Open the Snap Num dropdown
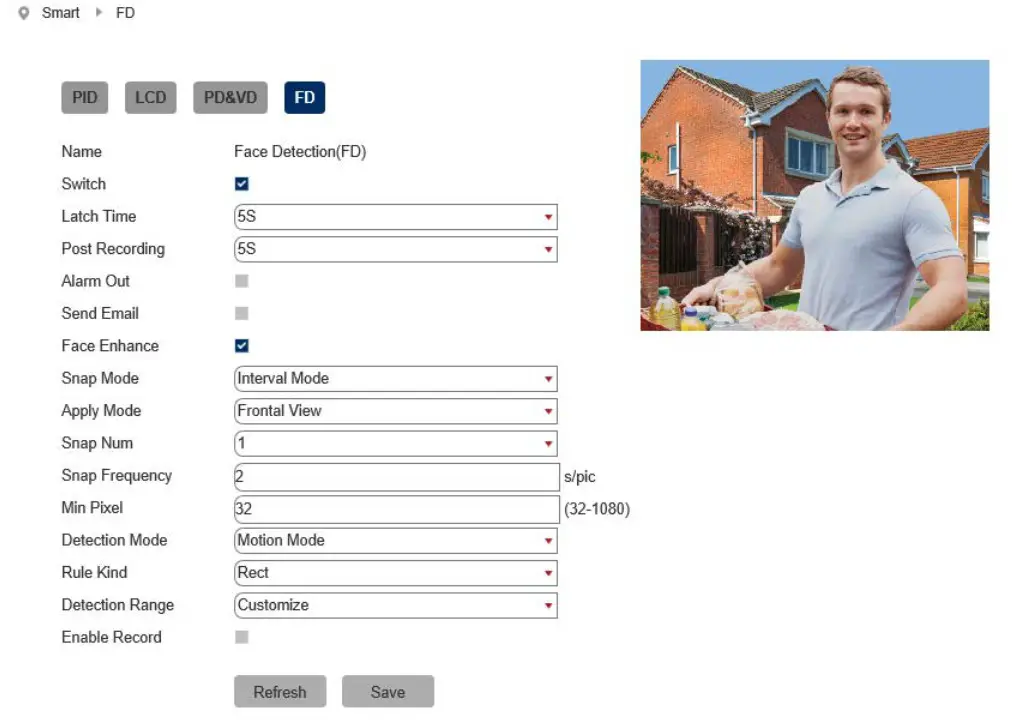The width and height of the screenshot is (1029, 720). [x=396, y=444]
